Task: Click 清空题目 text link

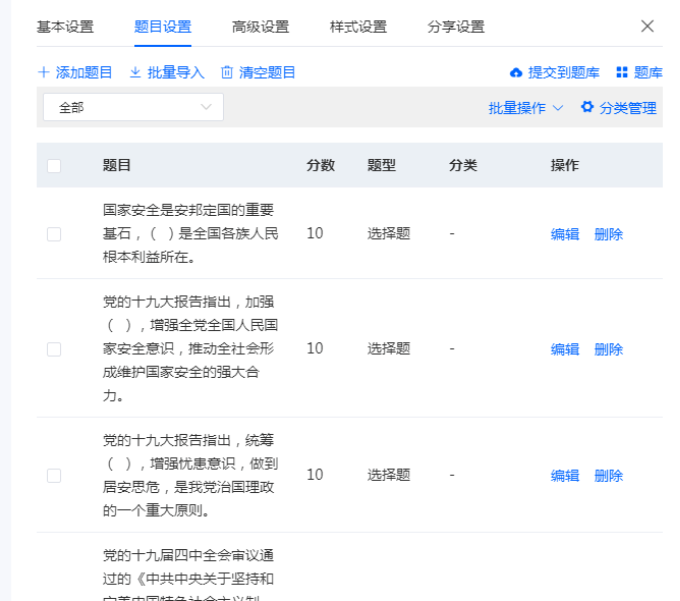Action: [x=267, y=72]
